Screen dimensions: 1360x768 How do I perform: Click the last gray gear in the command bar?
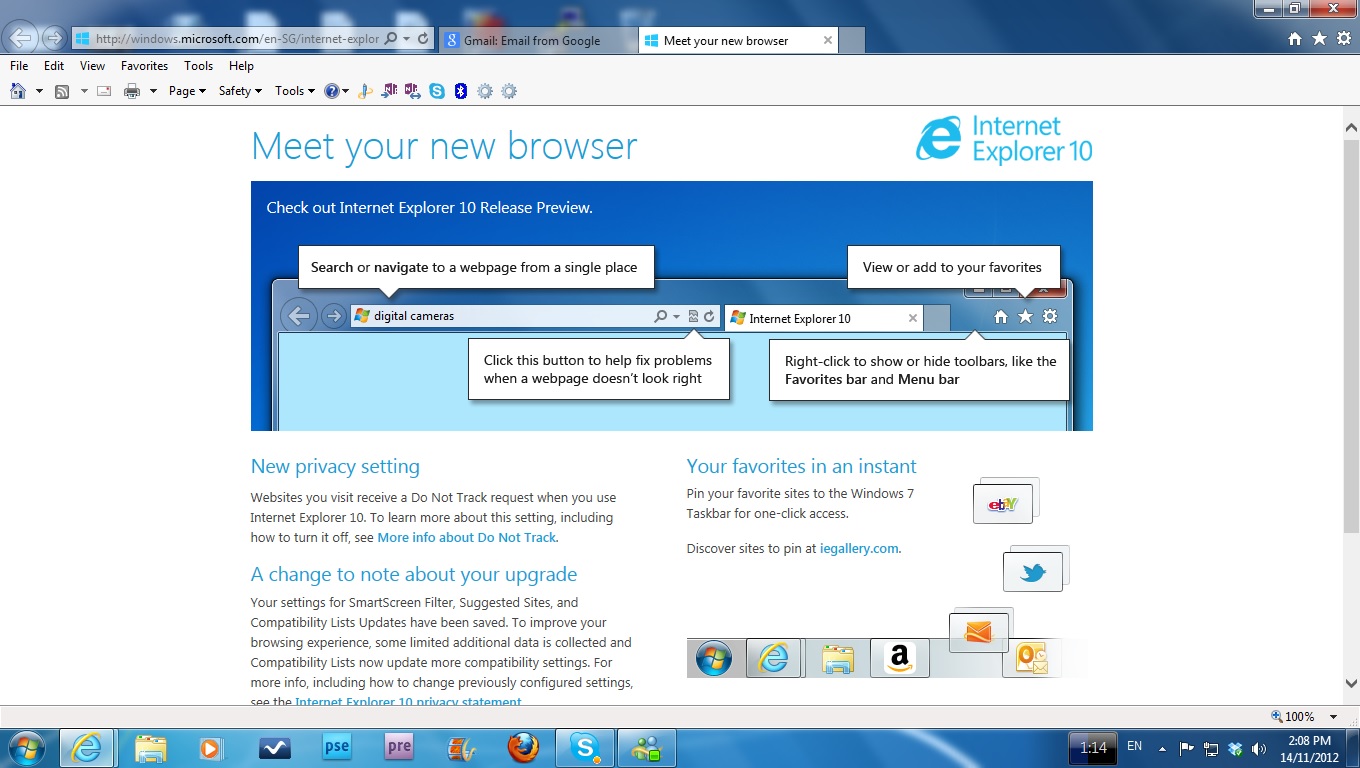coord(509,91)
